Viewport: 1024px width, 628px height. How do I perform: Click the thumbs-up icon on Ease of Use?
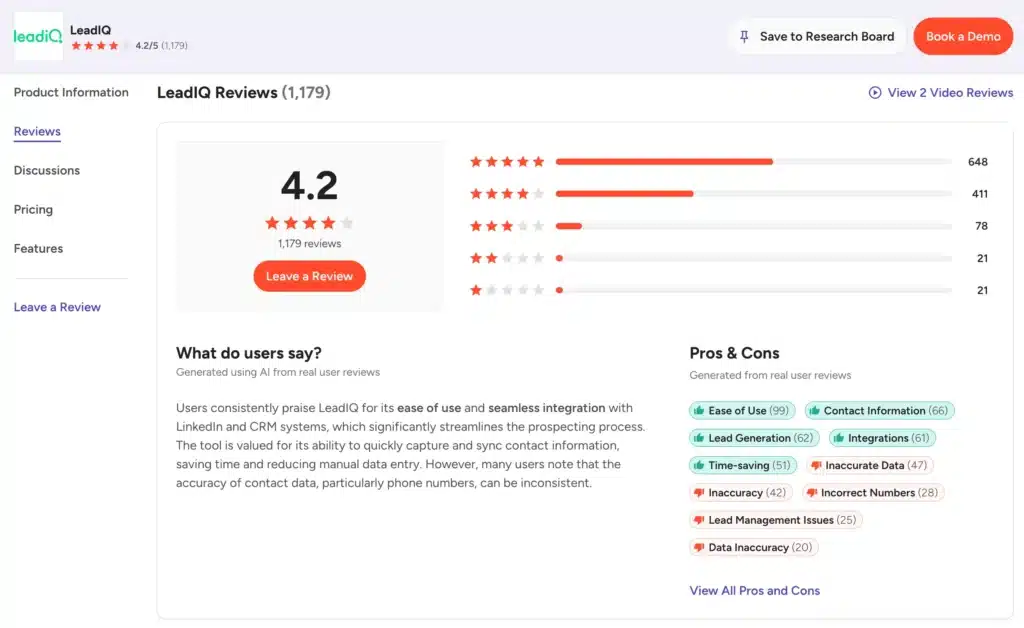pyautogui.click(x=699, y=411)
